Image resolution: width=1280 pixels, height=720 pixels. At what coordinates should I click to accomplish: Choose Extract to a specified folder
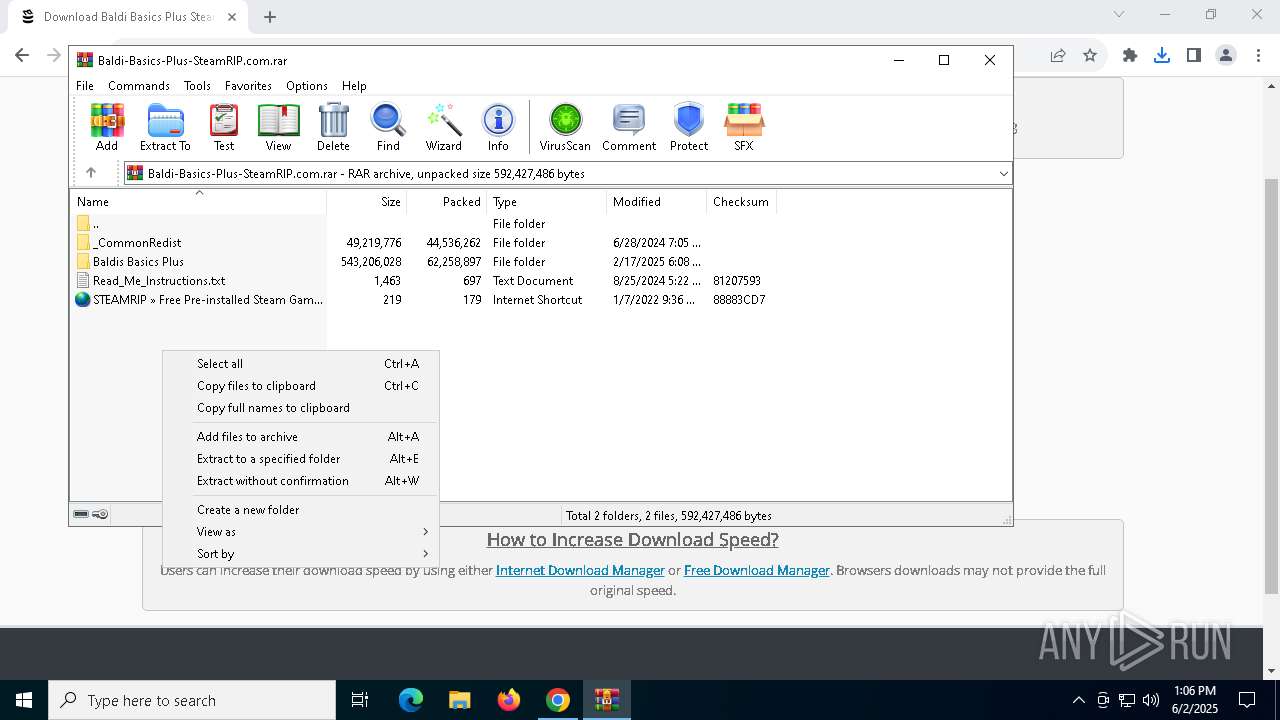click(300, 459)
